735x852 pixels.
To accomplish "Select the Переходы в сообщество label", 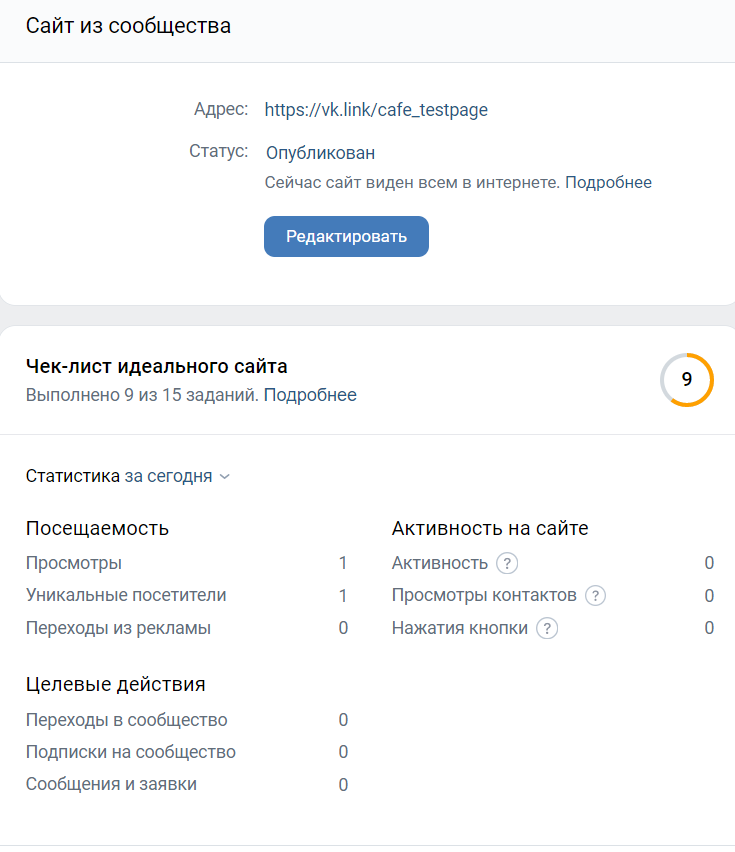I will [x=127, y=720].
